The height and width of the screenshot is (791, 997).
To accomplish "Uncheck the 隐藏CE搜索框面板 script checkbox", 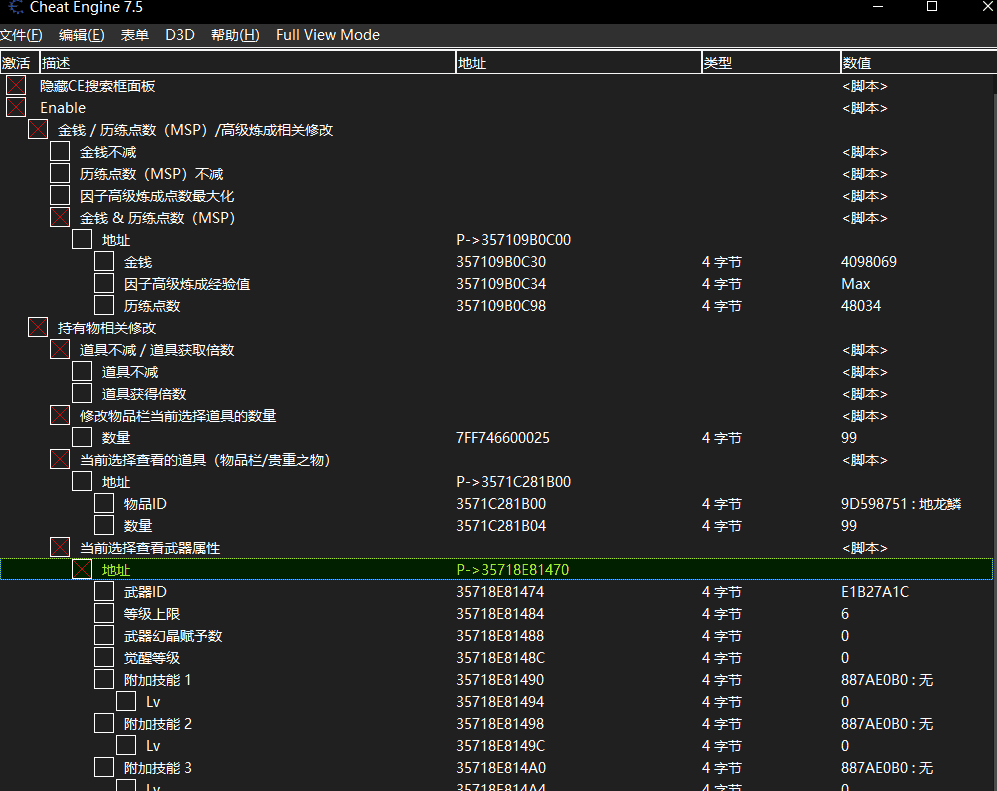I will [16, 86].
